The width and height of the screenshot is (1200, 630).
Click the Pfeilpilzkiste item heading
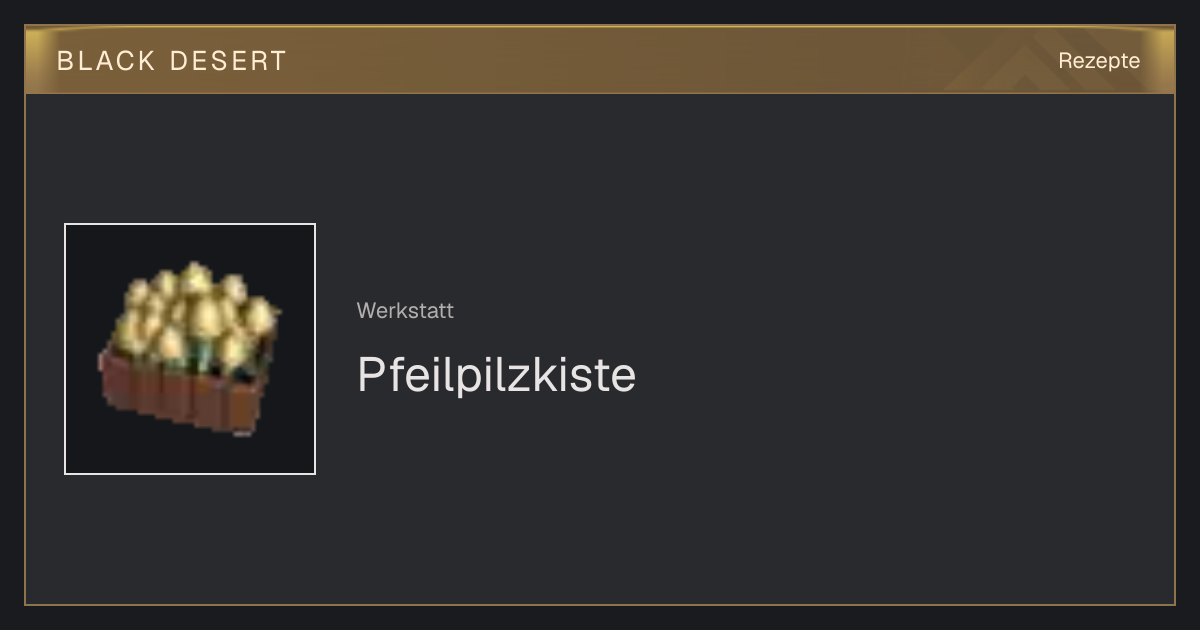(496, 375)
